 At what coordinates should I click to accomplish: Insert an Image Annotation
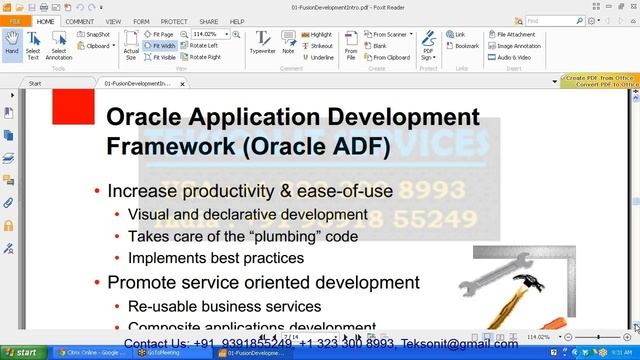pos(514,46)
